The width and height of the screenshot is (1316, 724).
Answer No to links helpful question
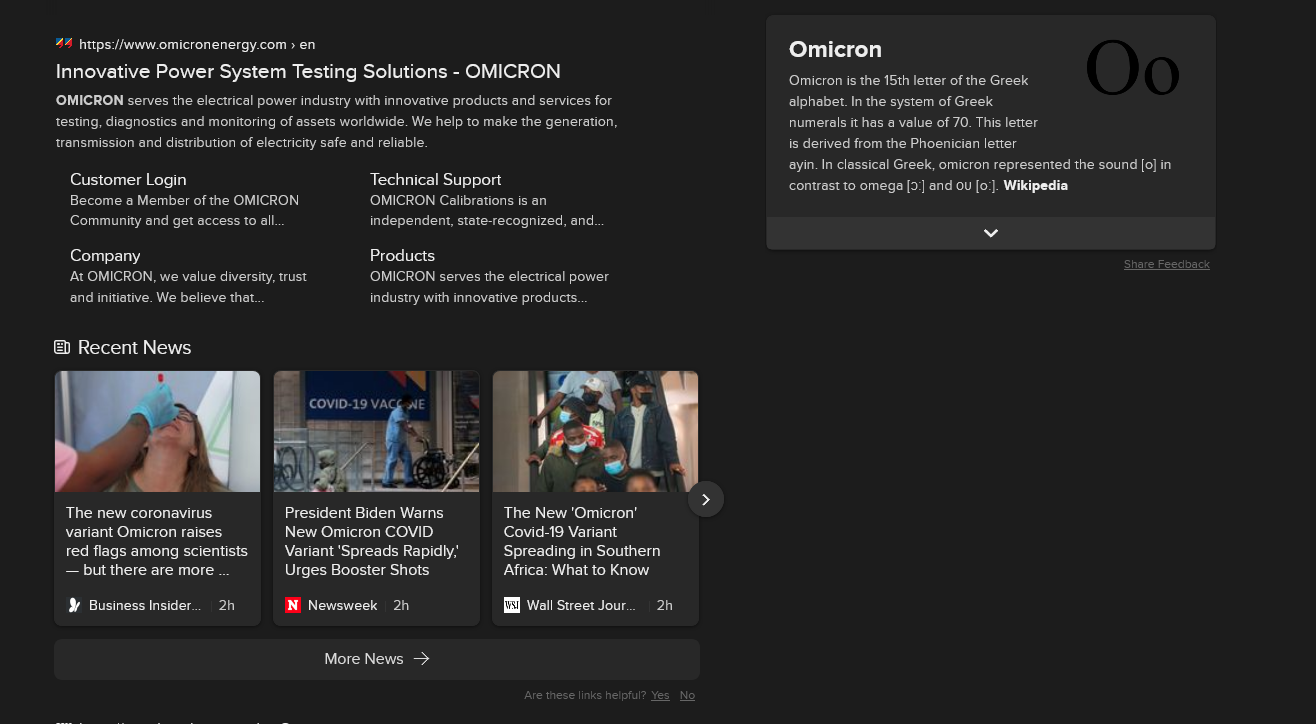click(687, 695)
